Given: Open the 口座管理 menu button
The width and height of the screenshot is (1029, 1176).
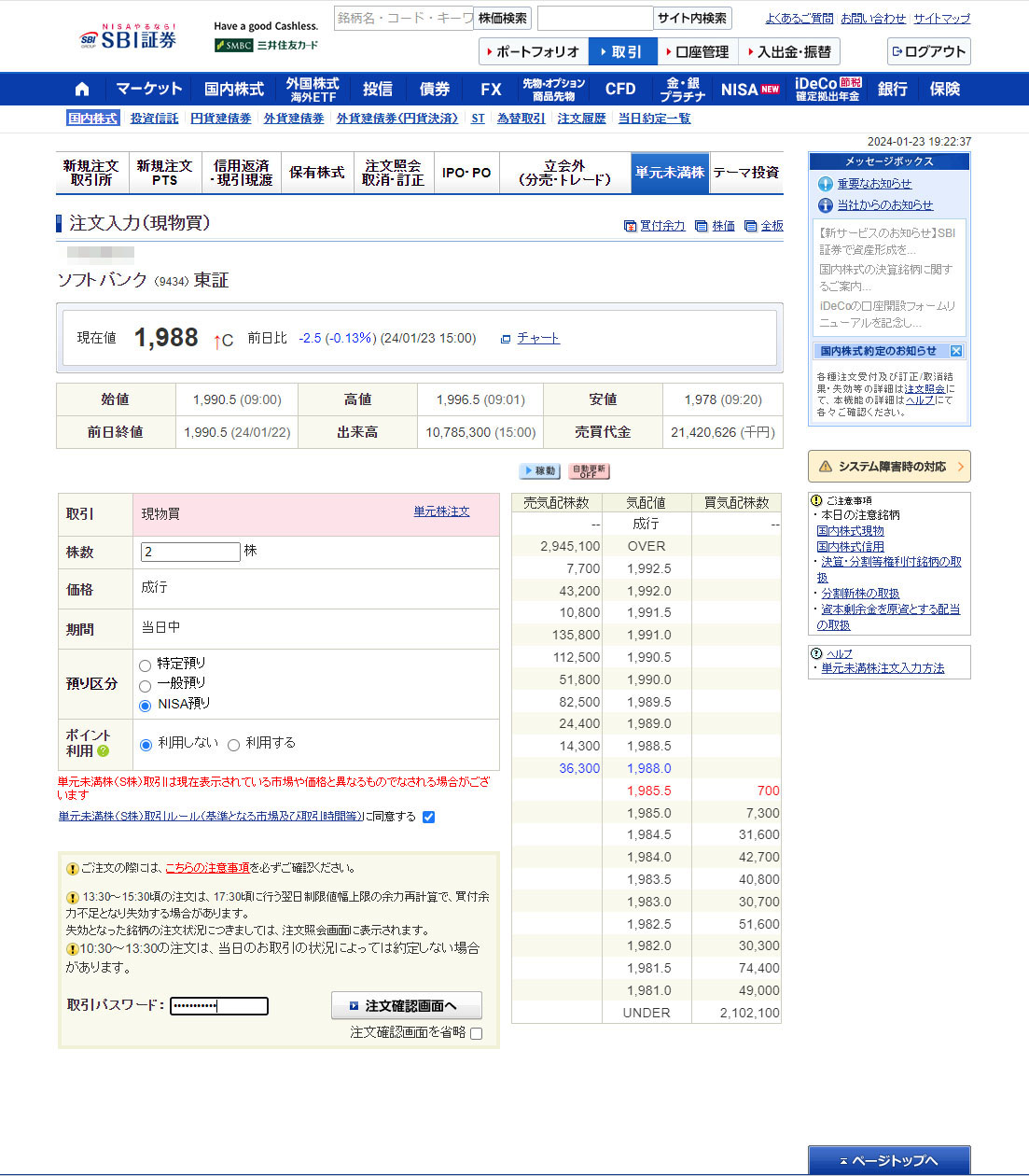Looking at the screenshot, I should click(697, 52).
